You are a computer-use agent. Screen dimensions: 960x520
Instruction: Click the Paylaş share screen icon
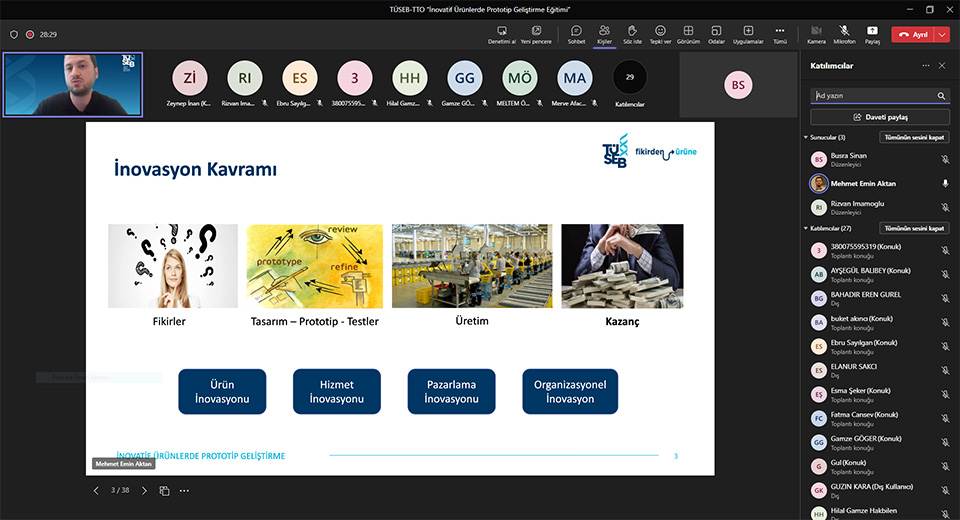click(x=872, y=34)
